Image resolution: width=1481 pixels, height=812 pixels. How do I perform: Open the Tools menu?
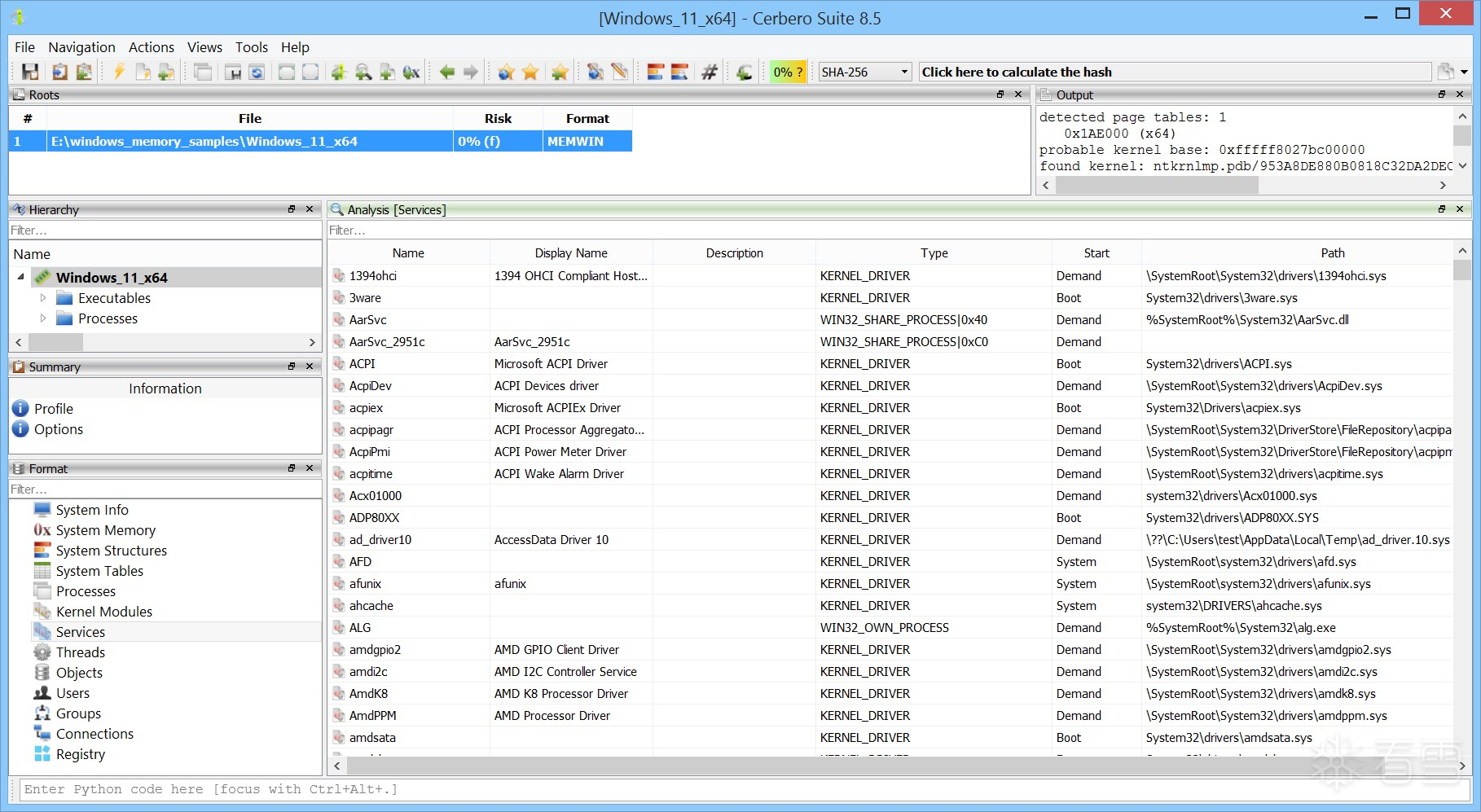[x=252, y=47]
